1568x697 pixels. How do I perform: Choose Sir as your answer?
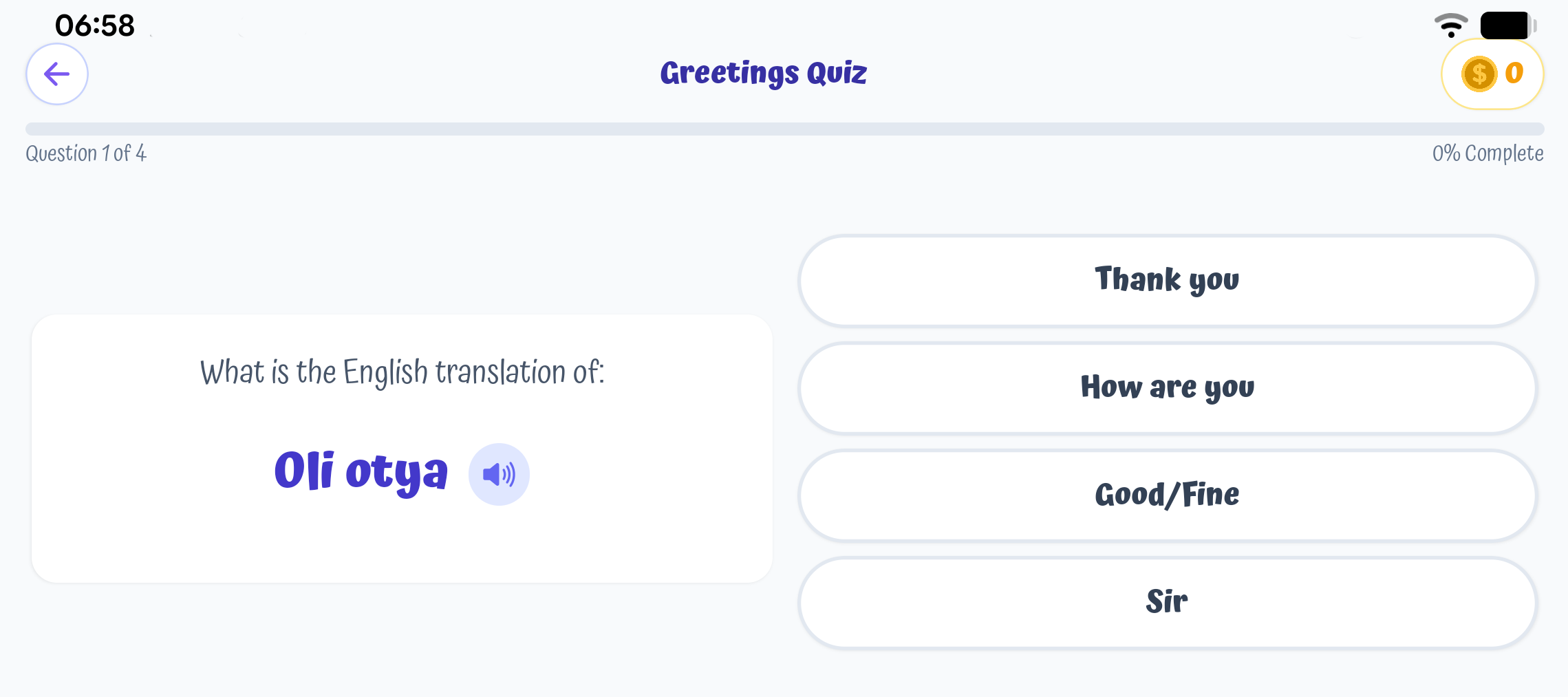coord(1168,601)
